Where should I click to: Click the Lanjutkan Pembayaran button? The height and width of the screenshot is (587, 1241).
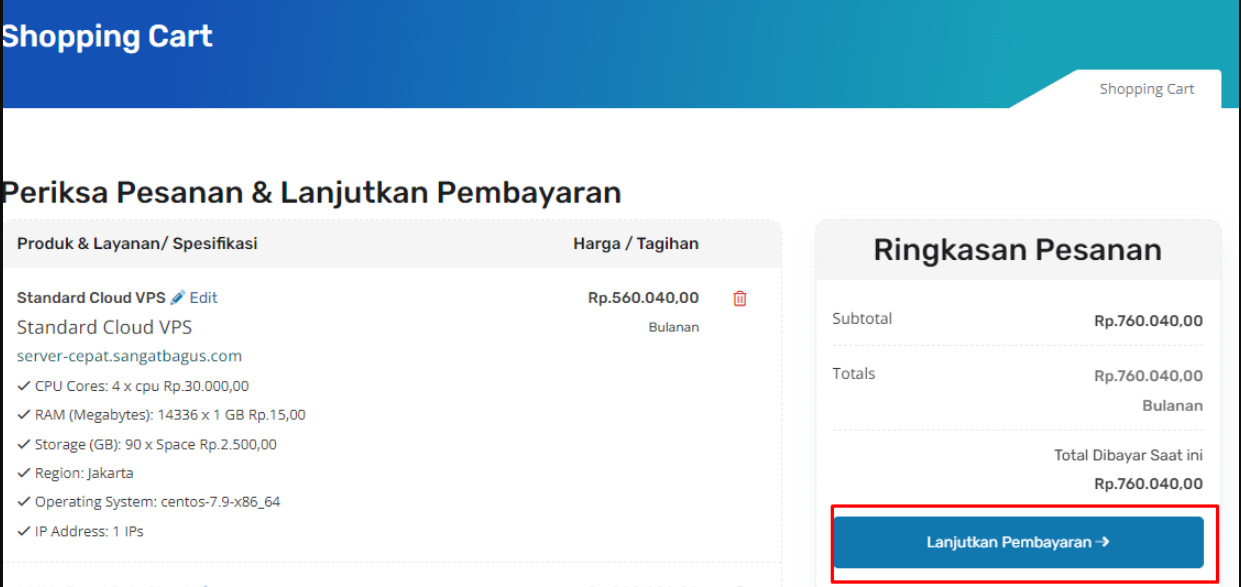click(x=1018, y=542)
